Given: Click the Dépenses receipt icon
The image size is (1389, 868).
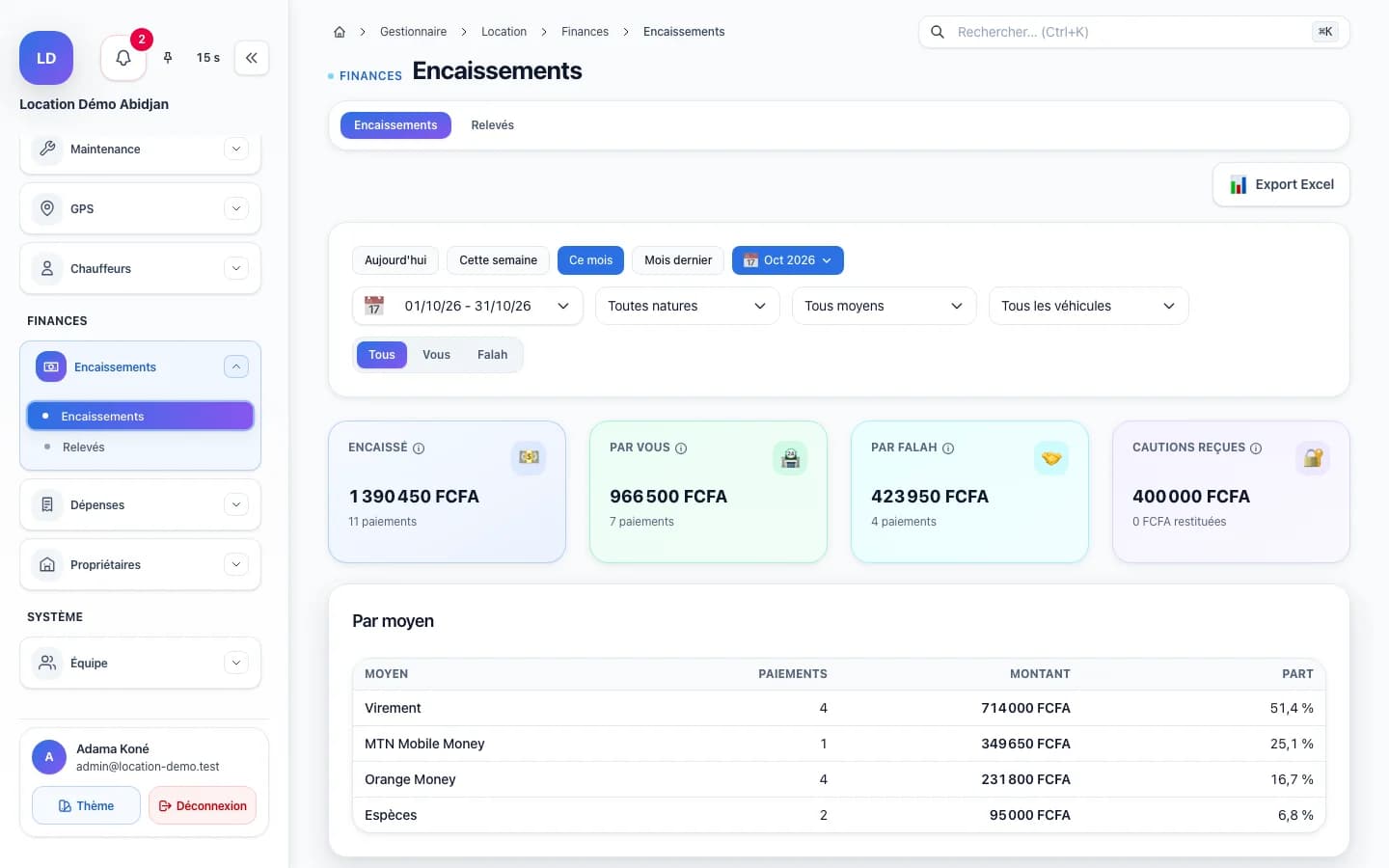Looking at the screenshot, I should [47, 504].
